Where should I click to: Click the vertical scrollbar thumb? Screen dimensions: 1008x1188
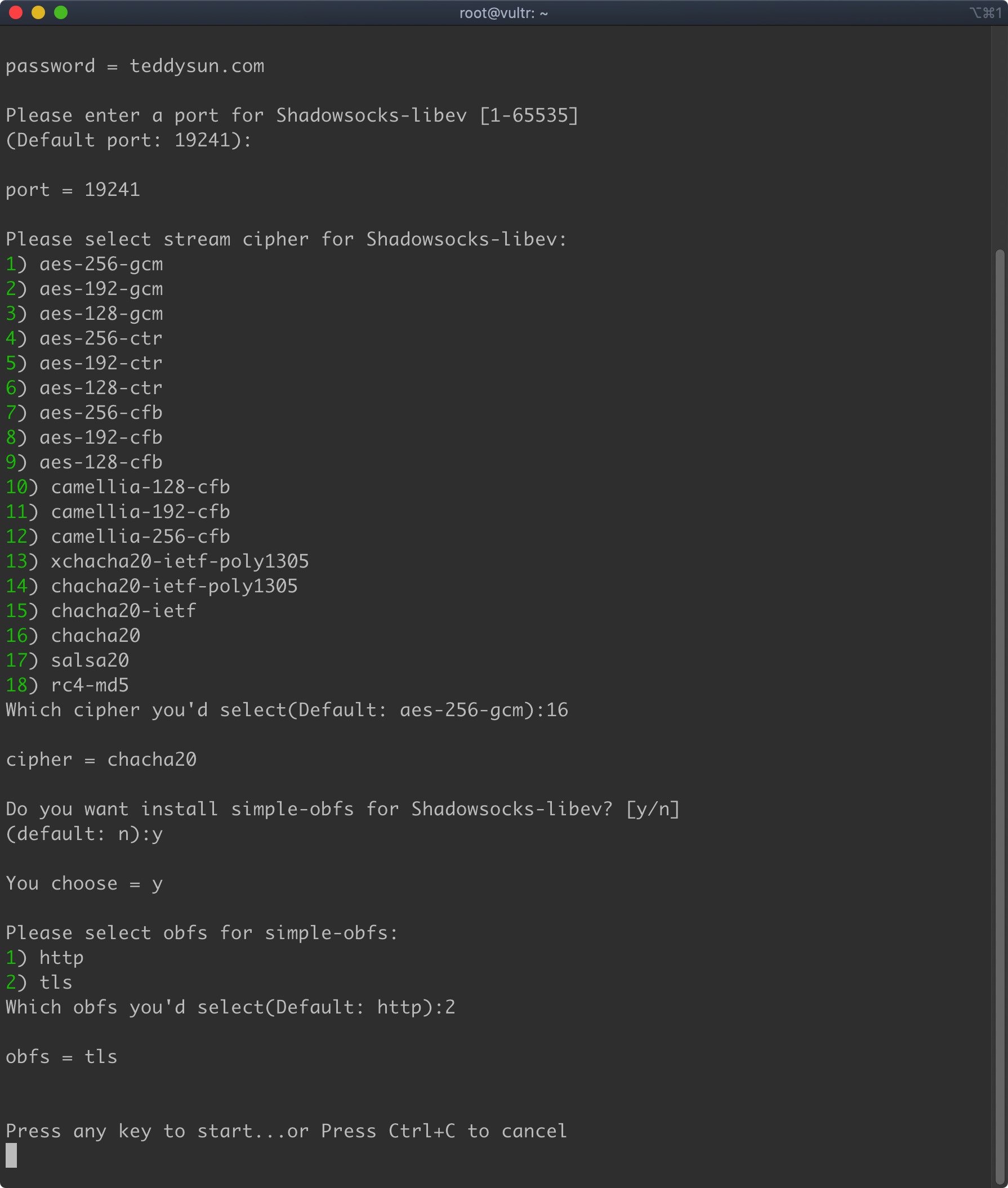tap(1000, 714)
